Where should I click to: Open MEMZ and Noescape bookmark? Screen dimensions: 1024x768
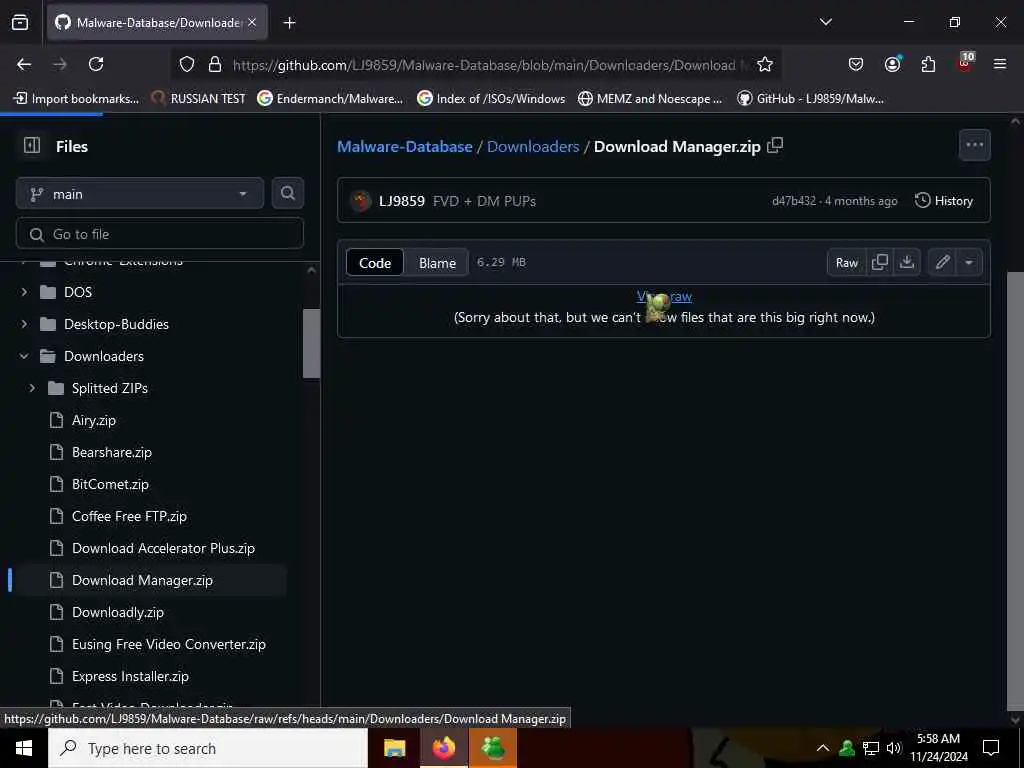point(650,99)
